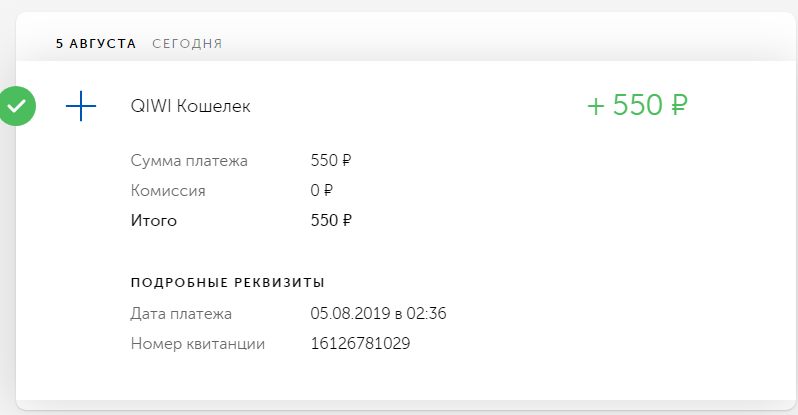Viewport: 798px width, 415px height.
Task: Click the 5 АВГУСТА date header
Action: click(x=95, y=44)
